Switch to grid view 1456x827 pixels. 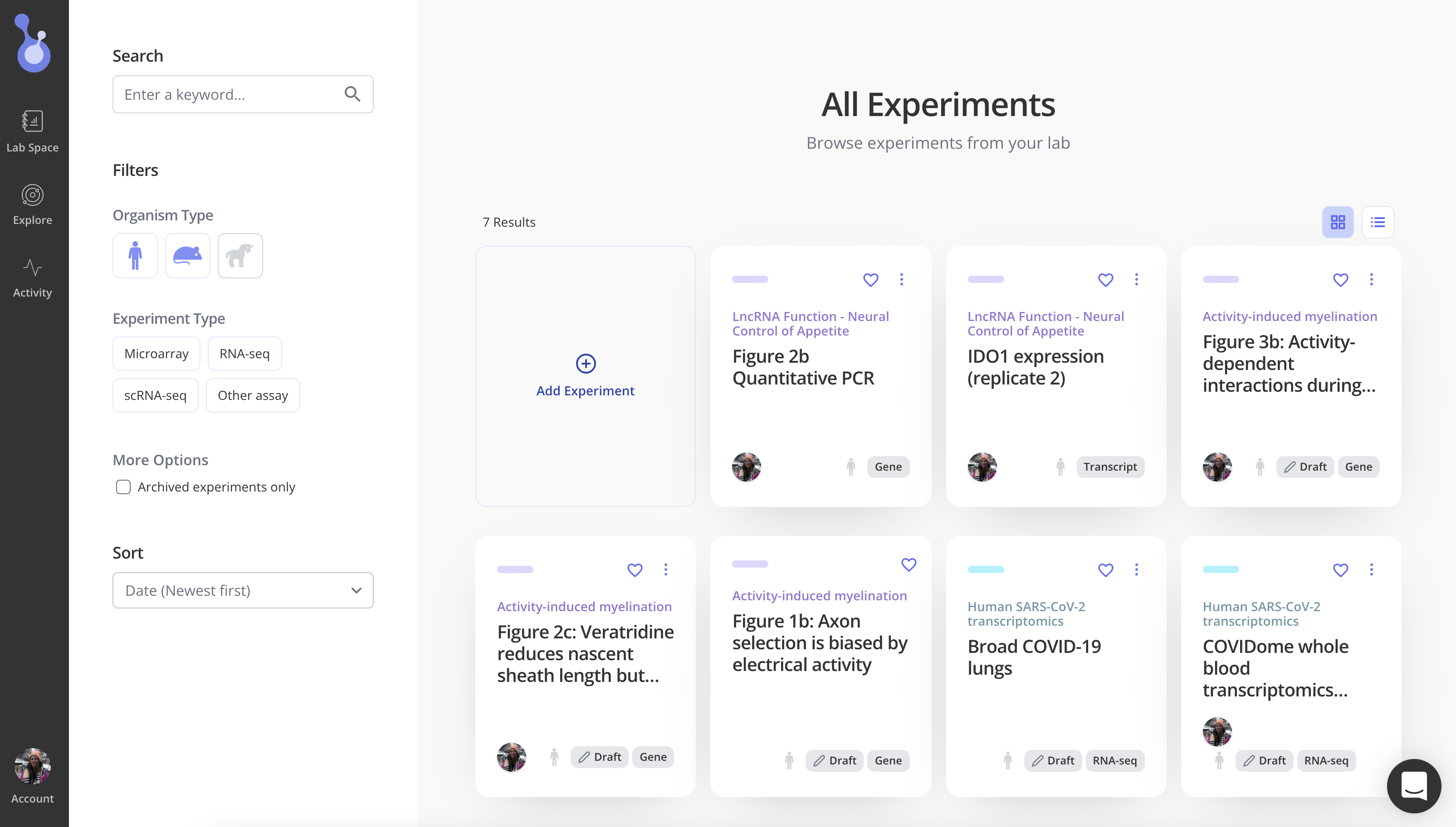click(1338, 222)
